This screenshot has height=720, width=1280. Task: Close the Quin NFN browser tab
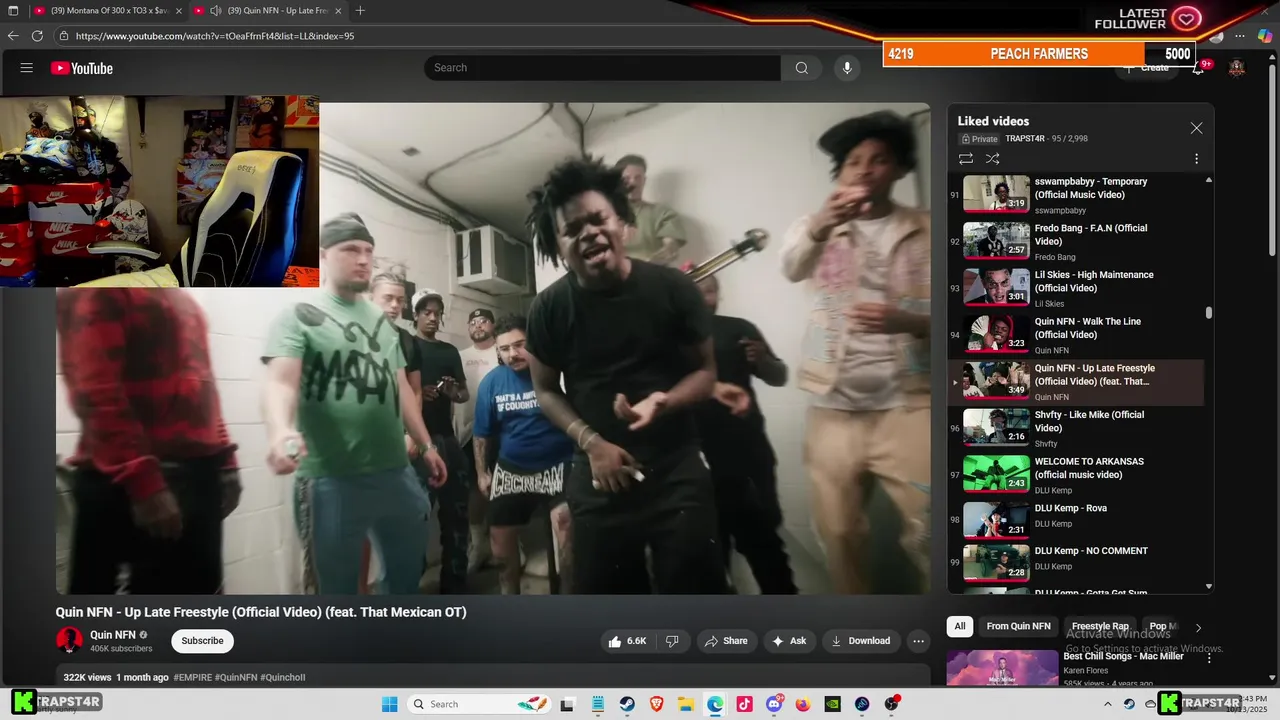coord(338,11)
